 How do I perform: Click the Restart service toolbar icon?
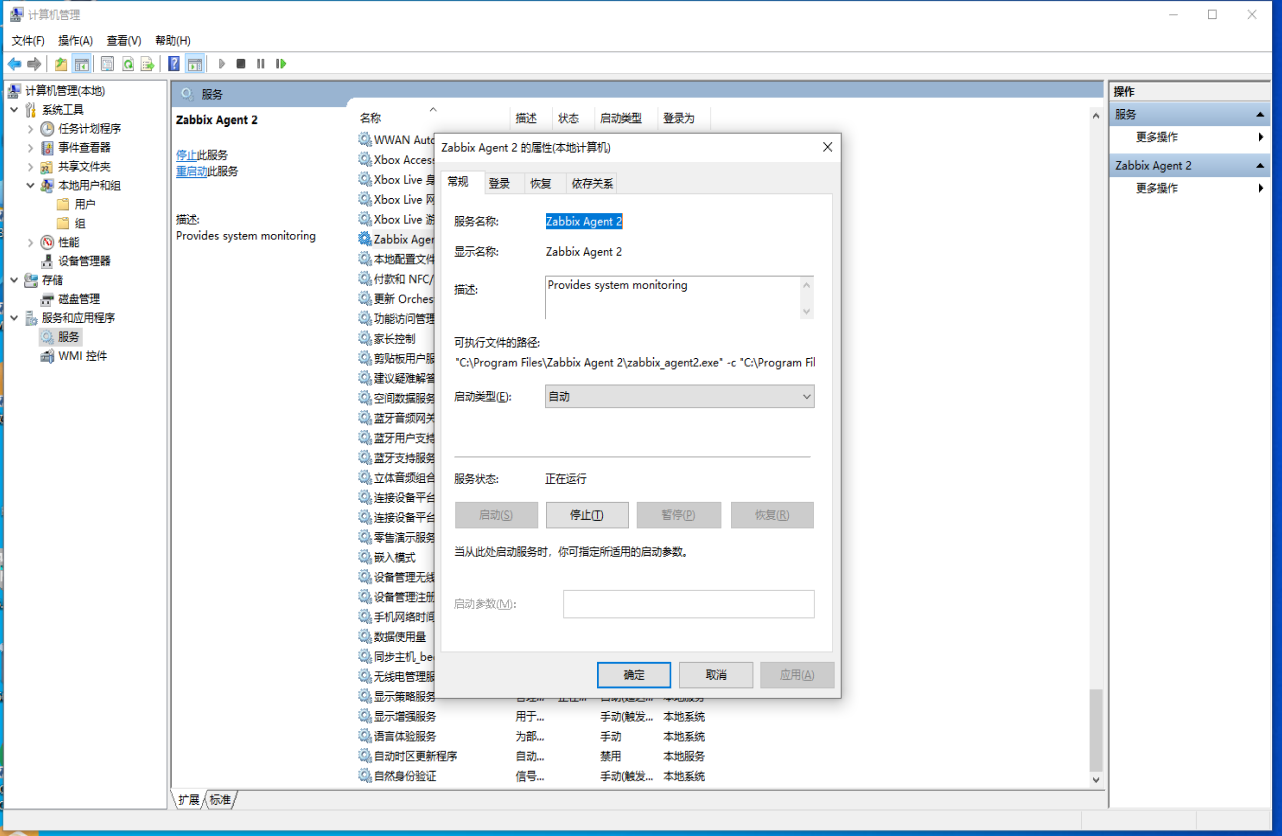coord(281,64)
